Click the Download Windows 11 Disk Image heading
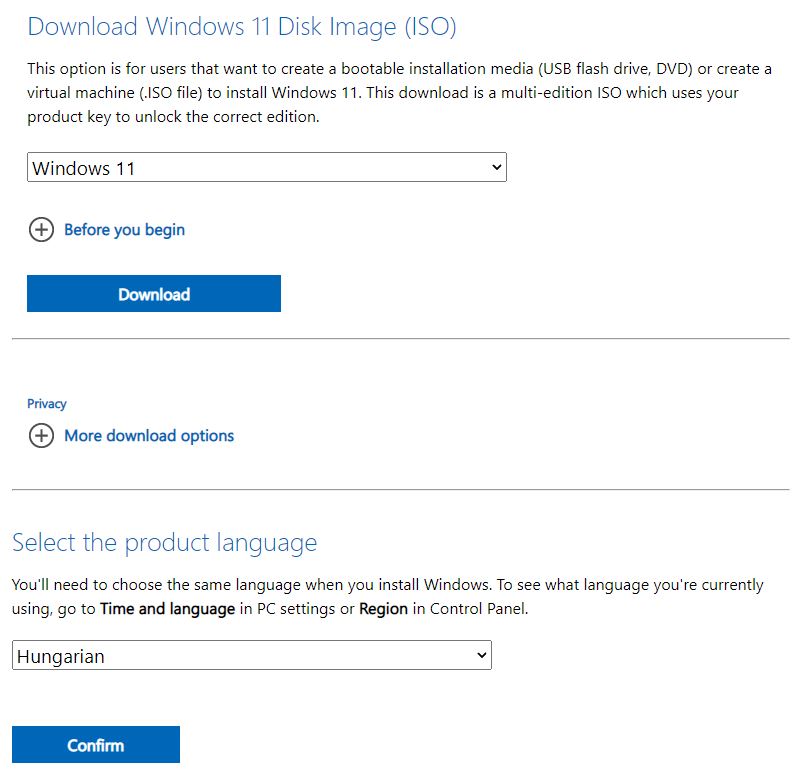This screenshot has height=780, width=806. coord(242,27)
